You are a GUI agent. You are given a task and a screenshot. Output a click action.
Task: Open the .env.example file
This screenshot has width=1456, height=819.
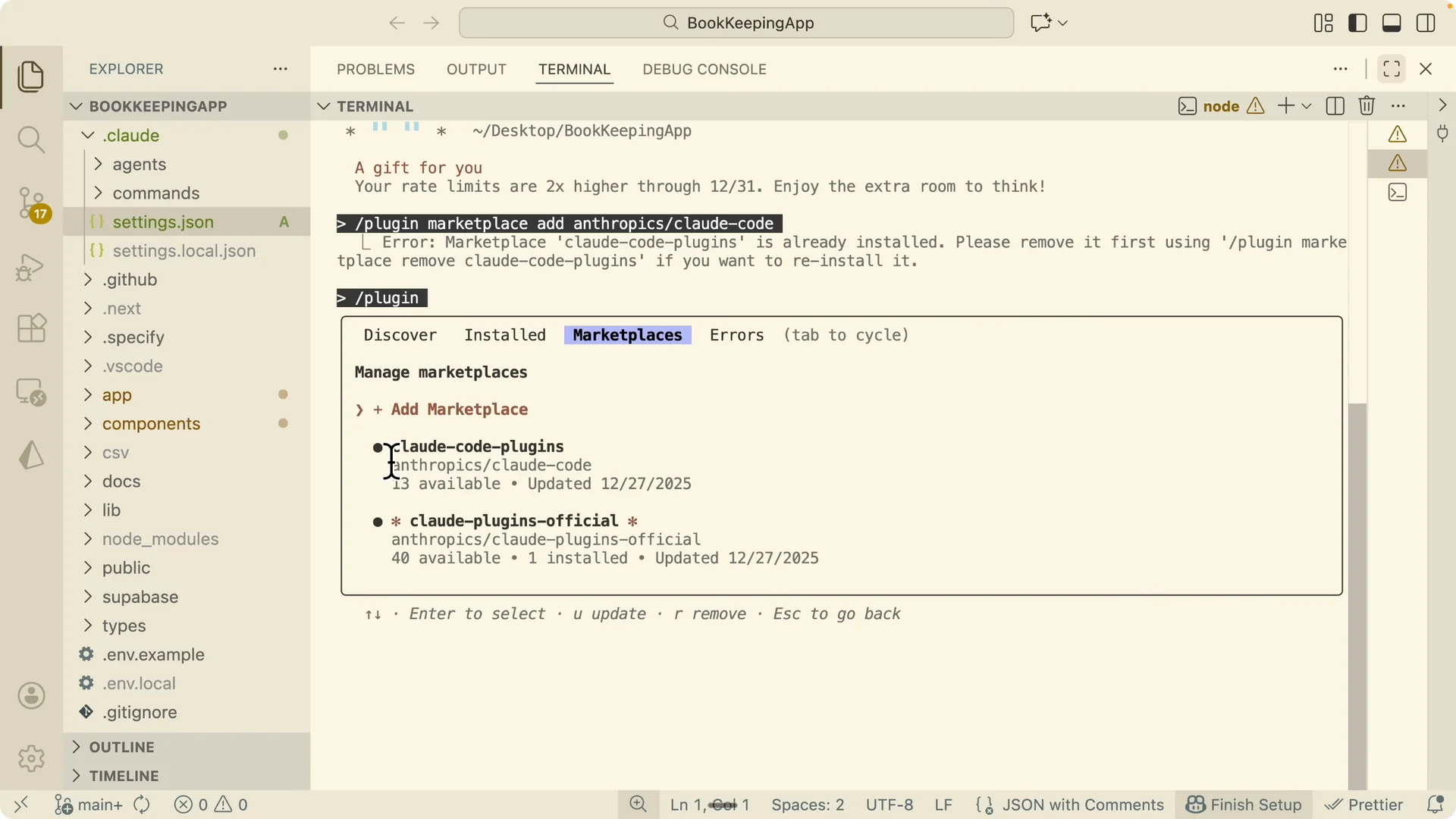tap(187, 654)
